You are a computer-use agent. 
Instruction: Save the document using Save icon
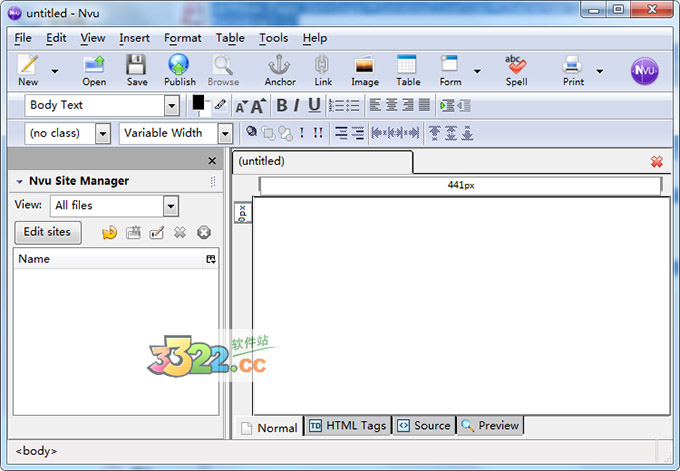(137, 70)
